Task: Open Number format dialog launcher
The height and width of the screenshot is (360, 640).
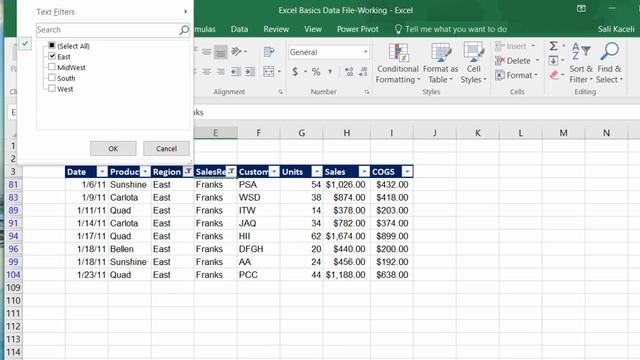Action: point(367,92)
